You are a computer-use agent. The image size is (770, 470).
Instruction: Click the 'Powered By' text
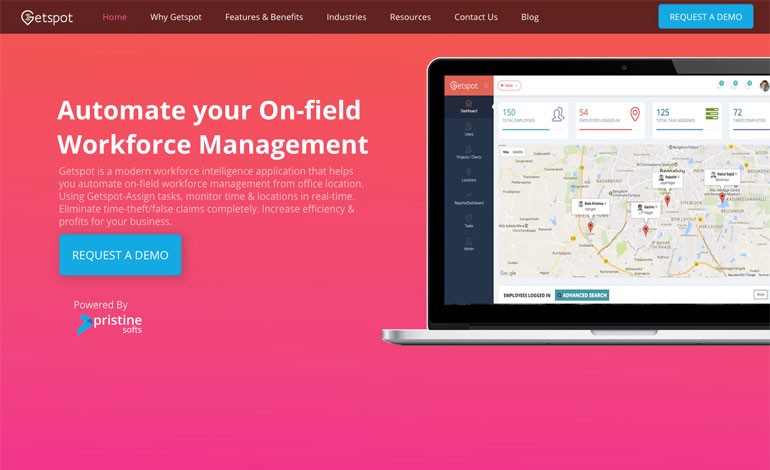(x=101, y=304)
